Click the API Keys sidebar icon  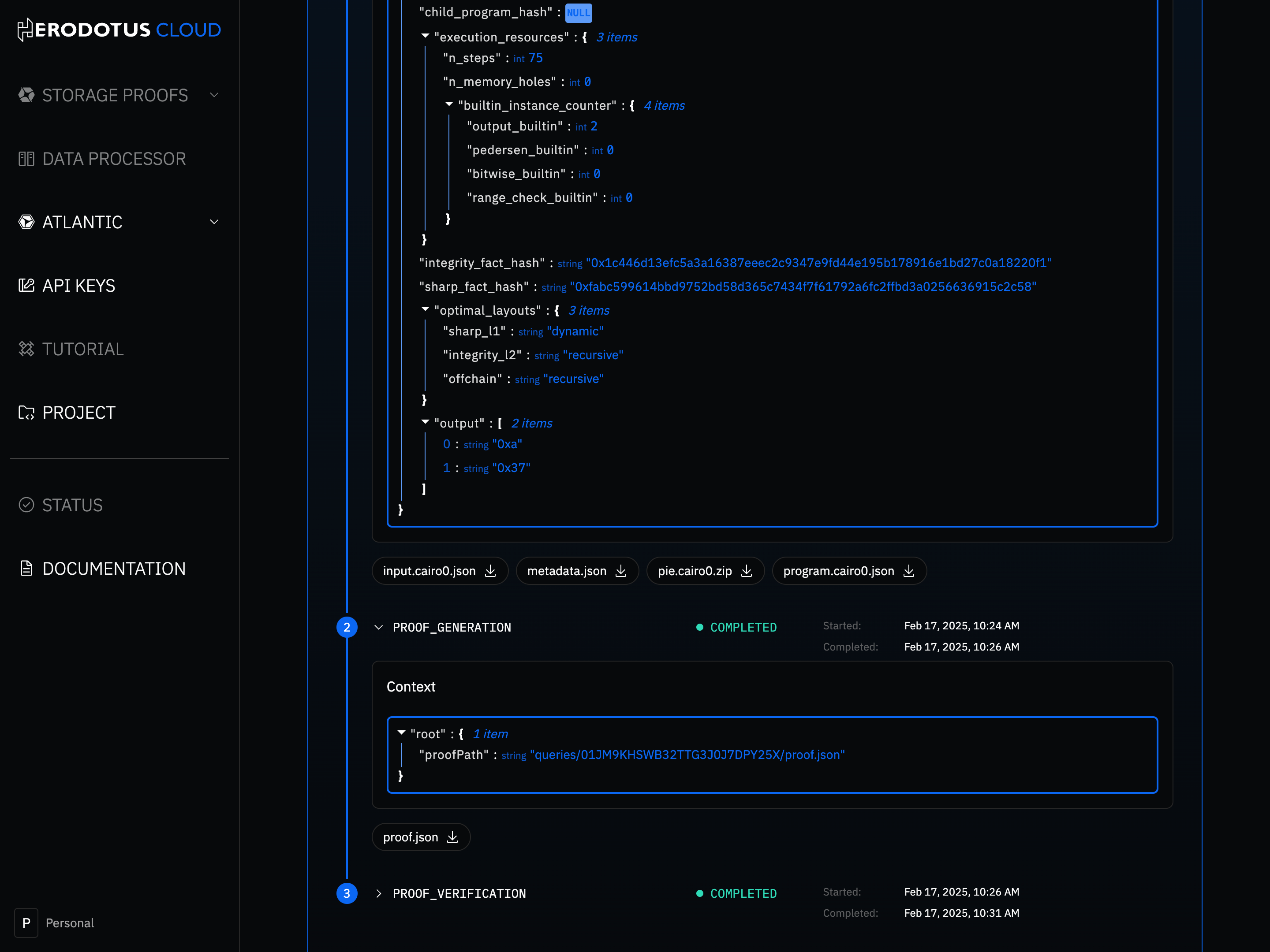(26, 286)
